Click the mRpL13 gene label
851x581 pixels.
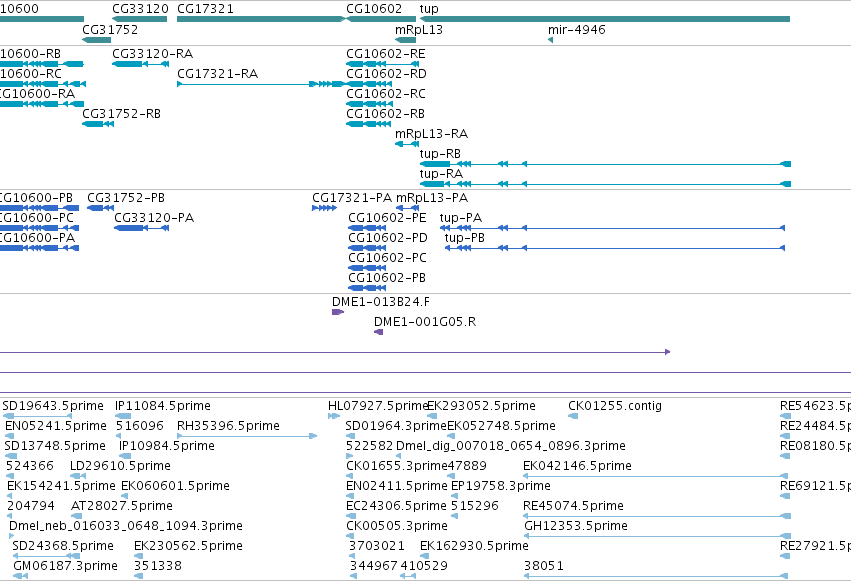click(x=419, y=30)
